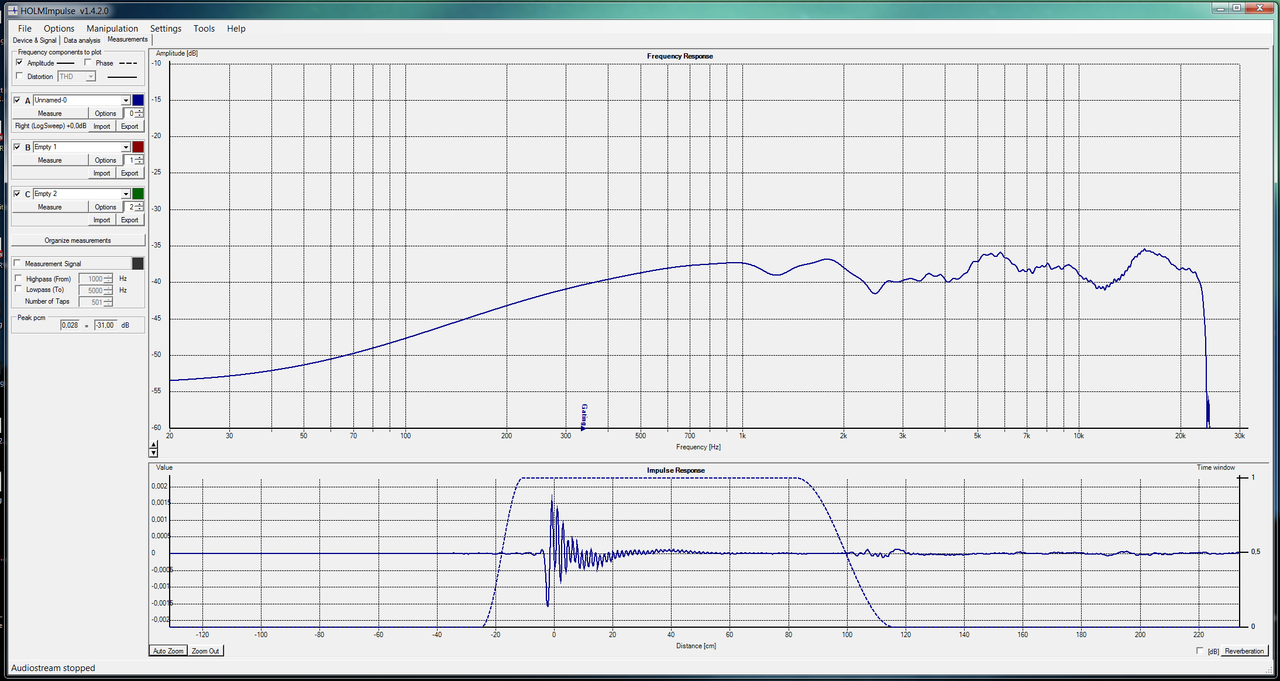Toggle the Amplitude checkbox
Viewport: 1280px width, 681px height.
point(19,63)
